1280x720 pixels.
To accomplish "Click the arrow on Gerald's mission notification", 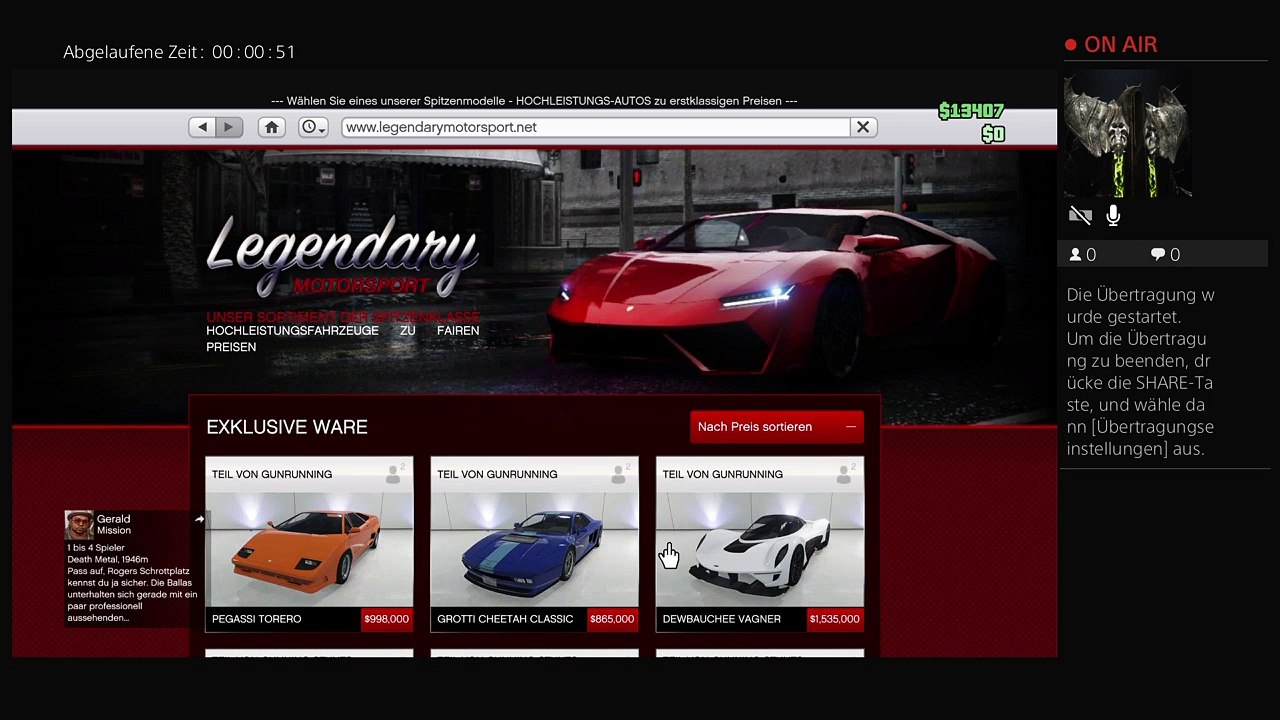I will coord(200,519).
